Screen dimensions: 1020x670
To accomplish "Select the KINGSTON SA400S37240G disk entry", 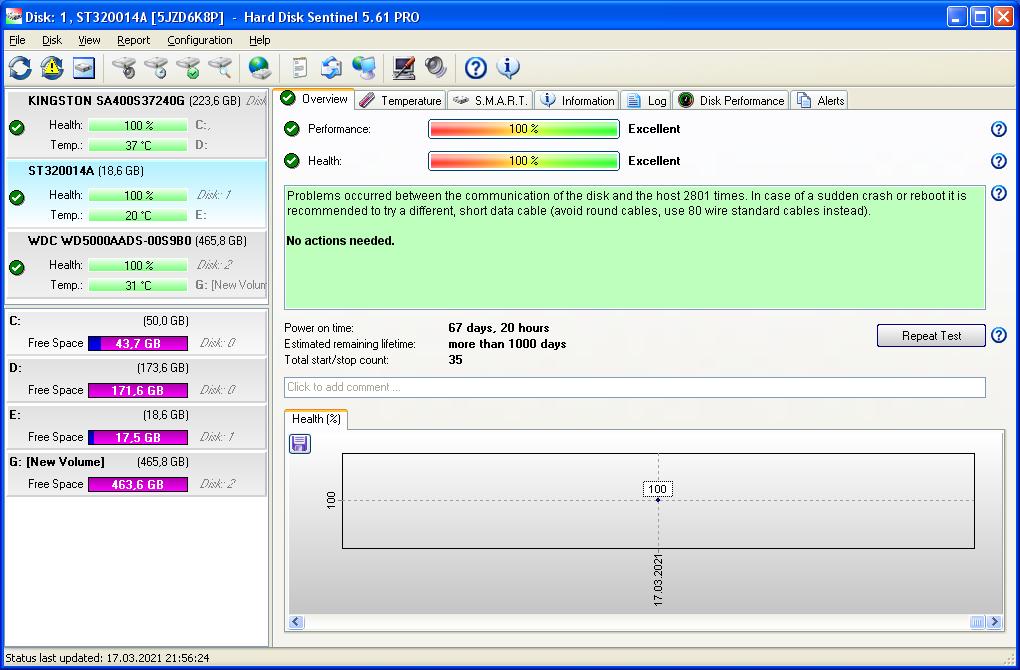I will (x=137, y=124).
